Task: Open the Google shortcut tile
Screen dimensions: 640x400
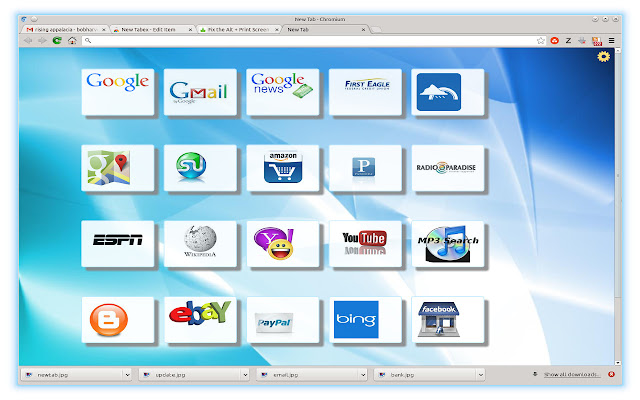Action: [x=118, y=92]
